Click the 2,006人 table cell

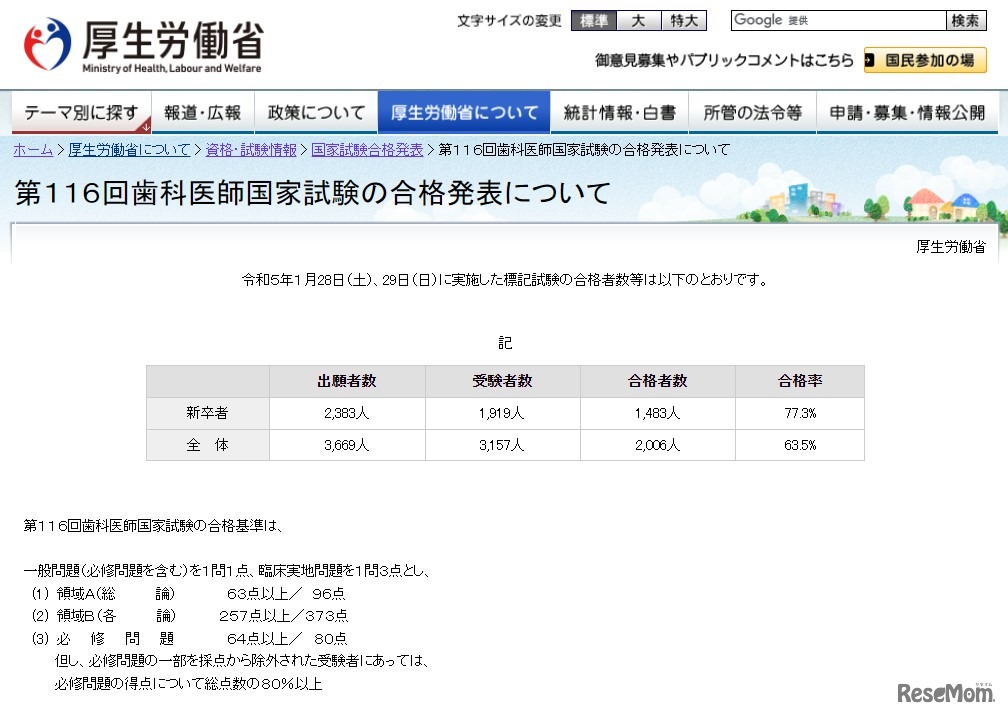pos(658,445)
